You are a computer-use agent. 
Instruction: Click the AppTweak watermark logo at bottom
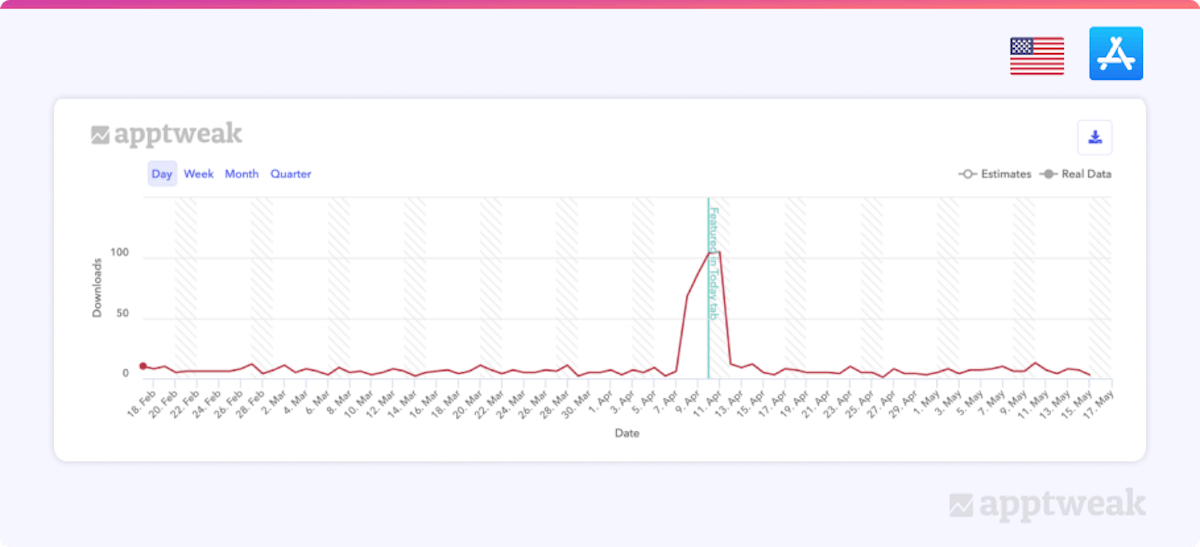click(x=1047, y=504)
